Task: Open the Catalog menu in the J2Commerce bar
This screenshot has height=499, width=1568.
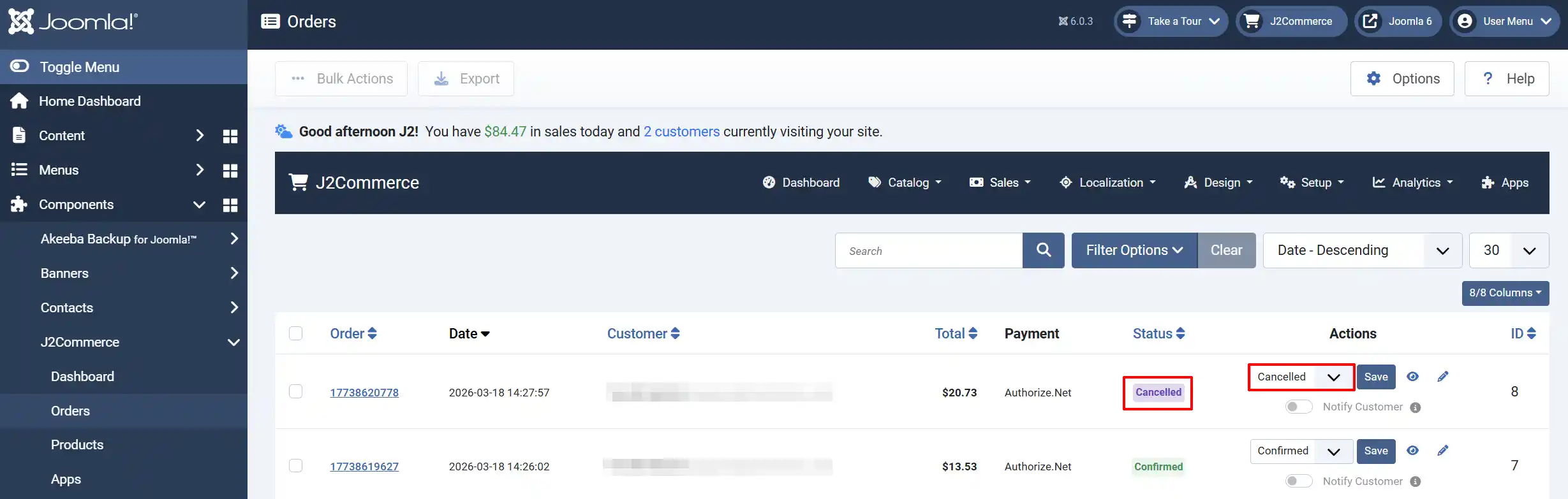Action: click(x=905, y=182)
